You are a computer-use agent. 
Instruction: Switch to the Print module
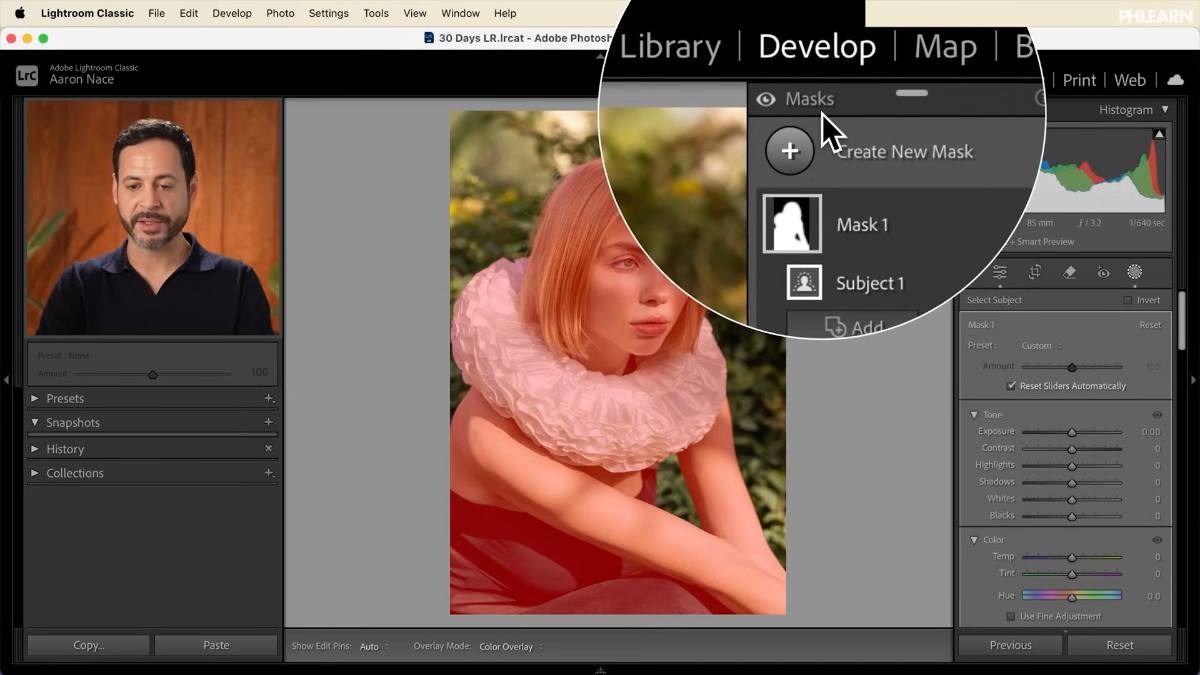pos(1079,80)
